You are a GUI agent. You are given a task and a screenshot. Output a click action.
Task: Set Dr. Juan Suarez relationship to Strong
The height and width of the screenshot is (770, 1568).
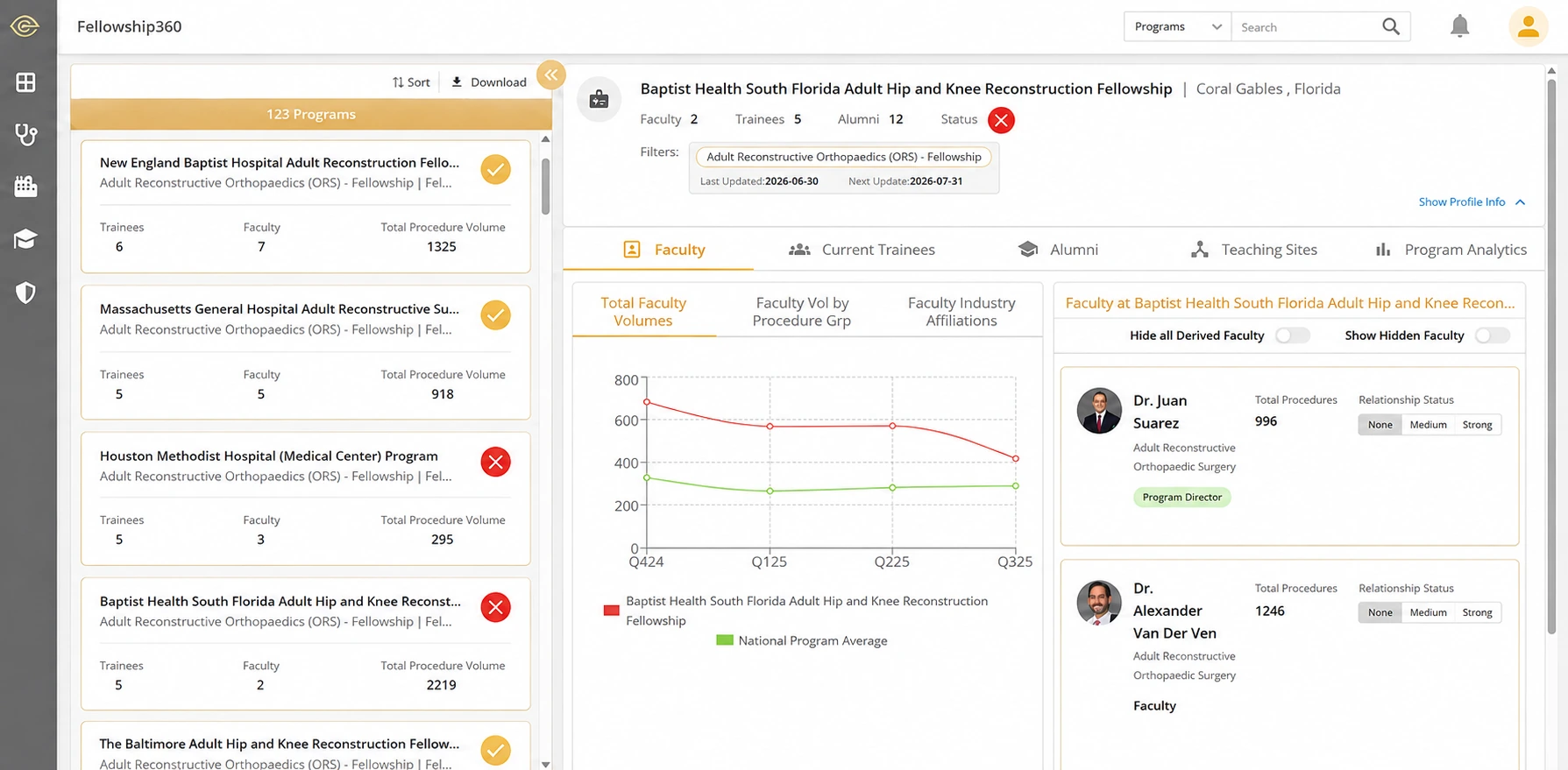point(1477,425)
